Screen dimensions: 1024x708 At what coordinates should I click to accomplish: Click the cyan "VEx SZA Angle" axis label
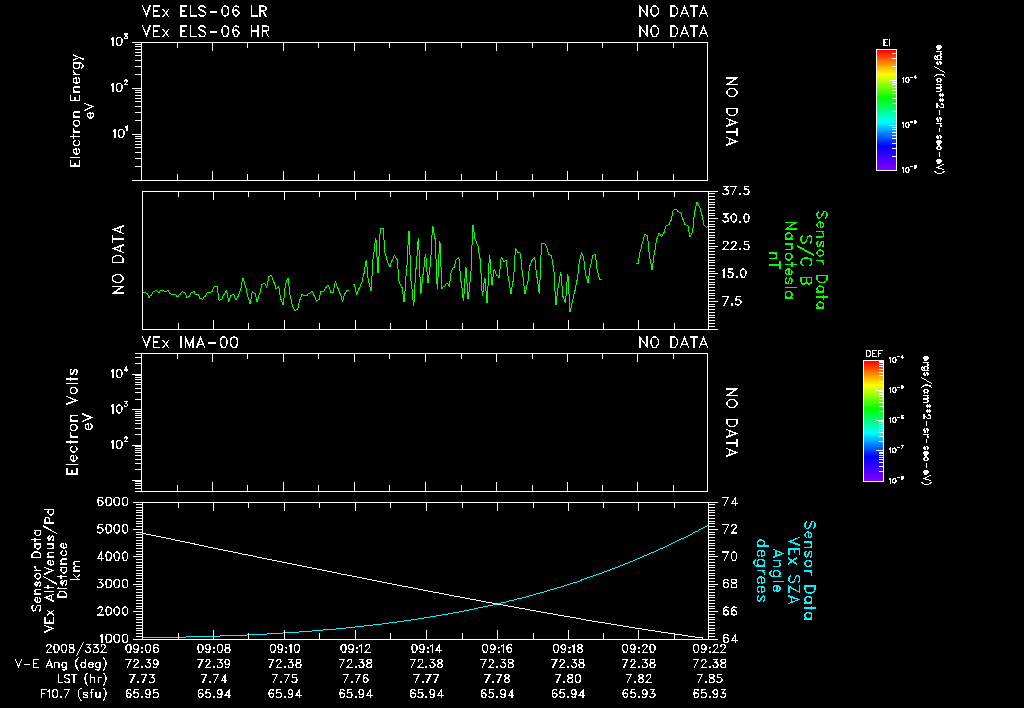tap(784, 571)
